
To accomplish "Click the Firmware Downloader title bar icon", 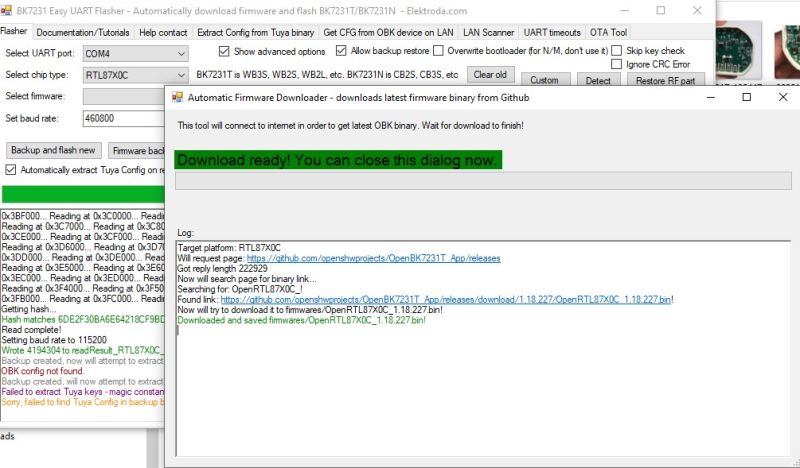I will 177,97.
